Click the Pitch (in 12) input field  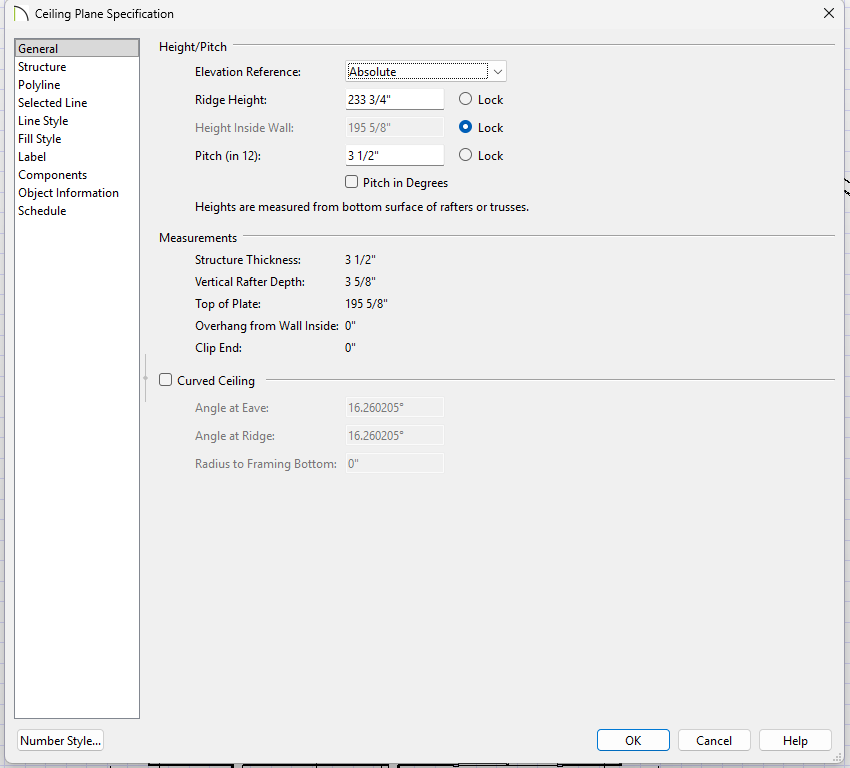(x=395, y=156)
